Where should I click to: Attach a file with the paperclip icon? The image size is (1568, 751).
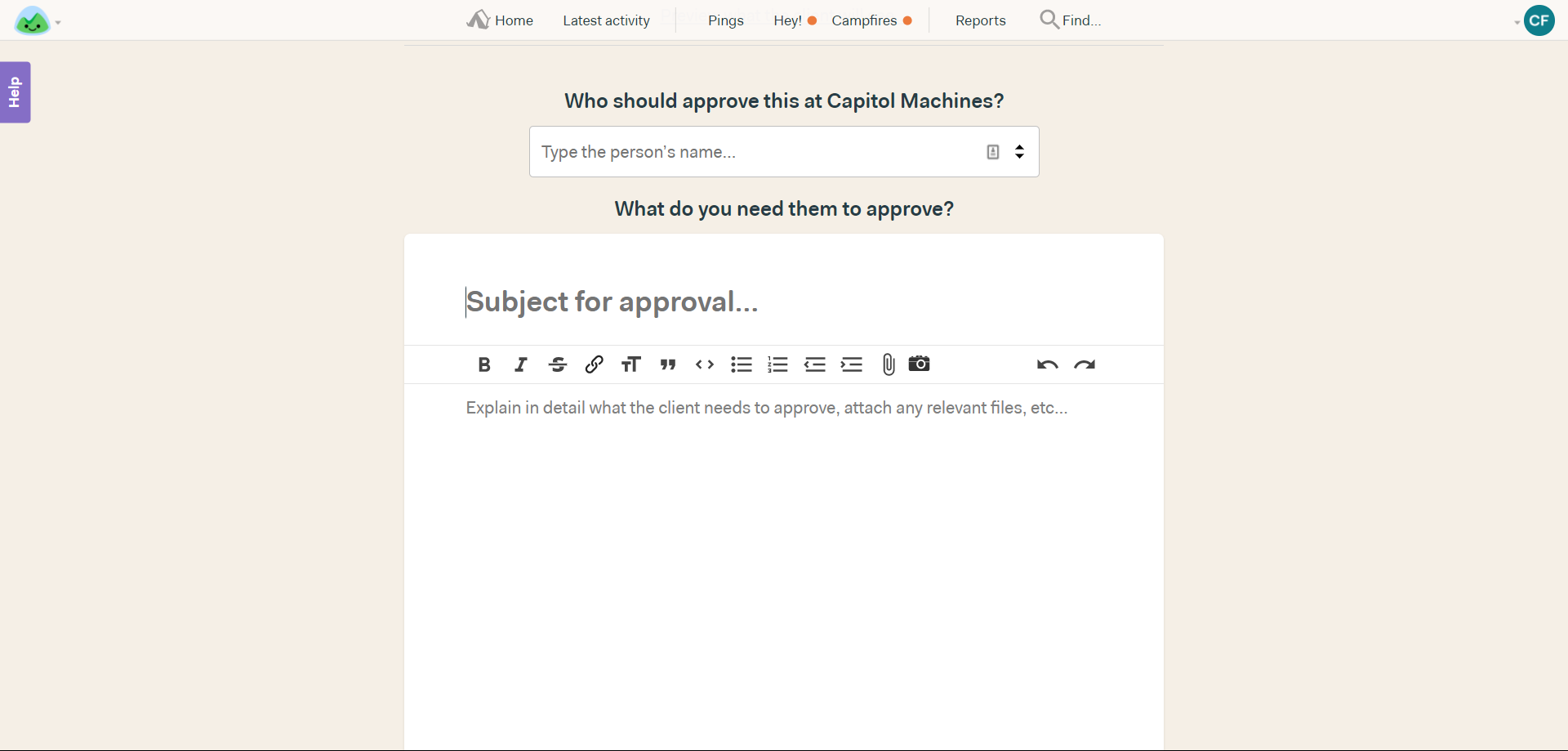point(889,364)
